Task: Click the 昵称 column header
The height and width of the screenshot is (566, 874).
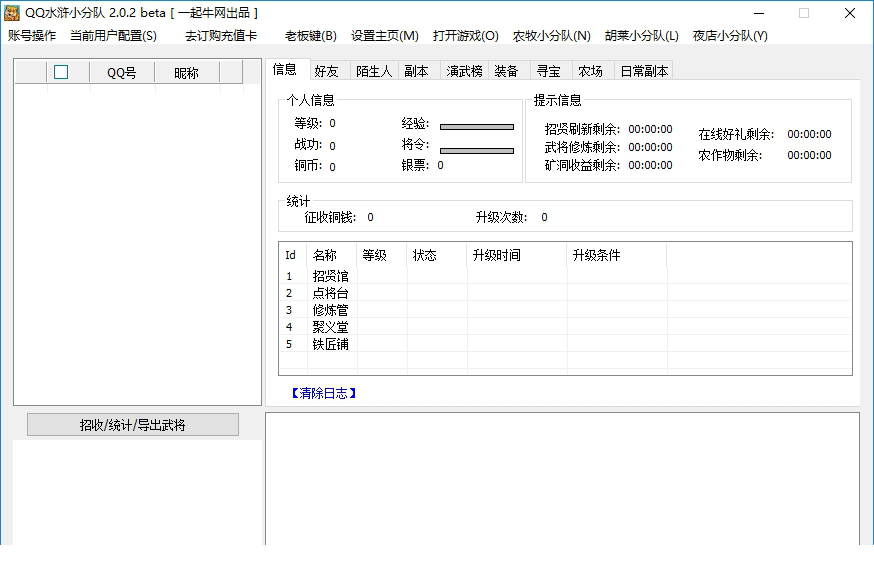Action: 186,72
